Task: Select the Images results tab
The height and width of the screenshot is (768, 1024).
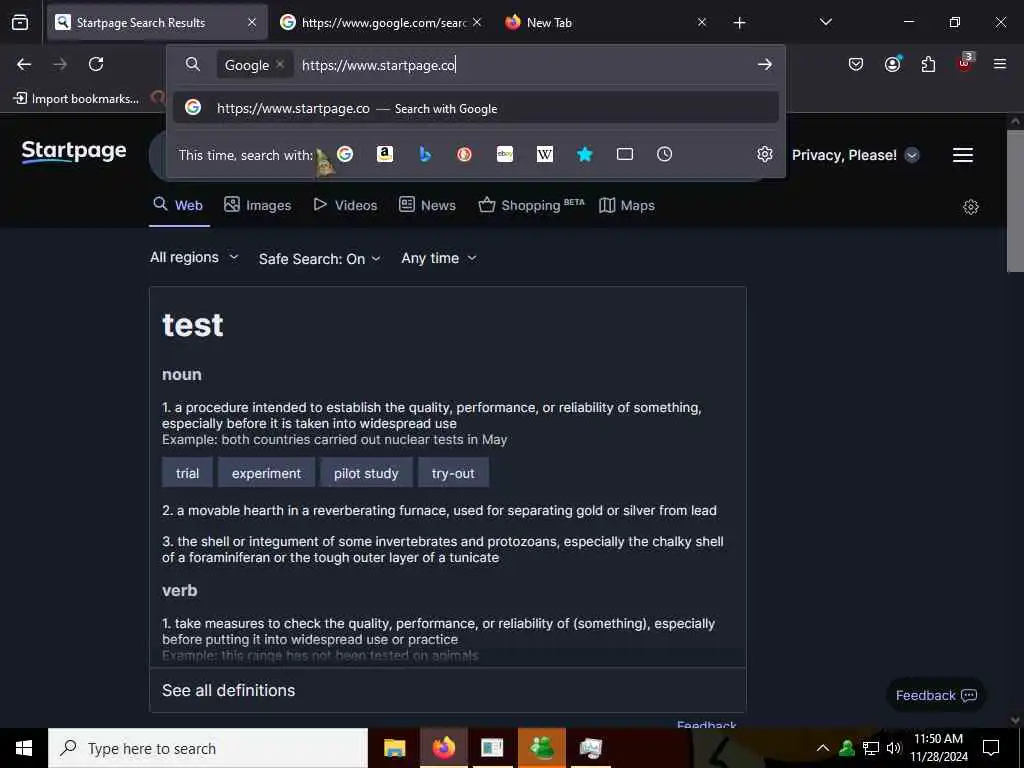Action: pyautogui.click(x=257, y=205)
